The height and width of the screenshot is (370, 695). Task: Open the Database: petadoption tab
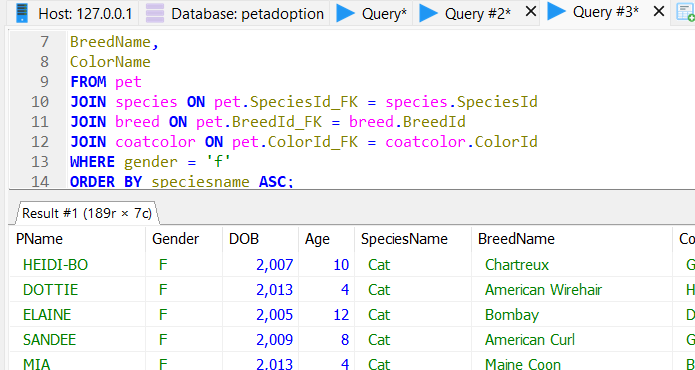pyautogui.click(x=234, y=13)
